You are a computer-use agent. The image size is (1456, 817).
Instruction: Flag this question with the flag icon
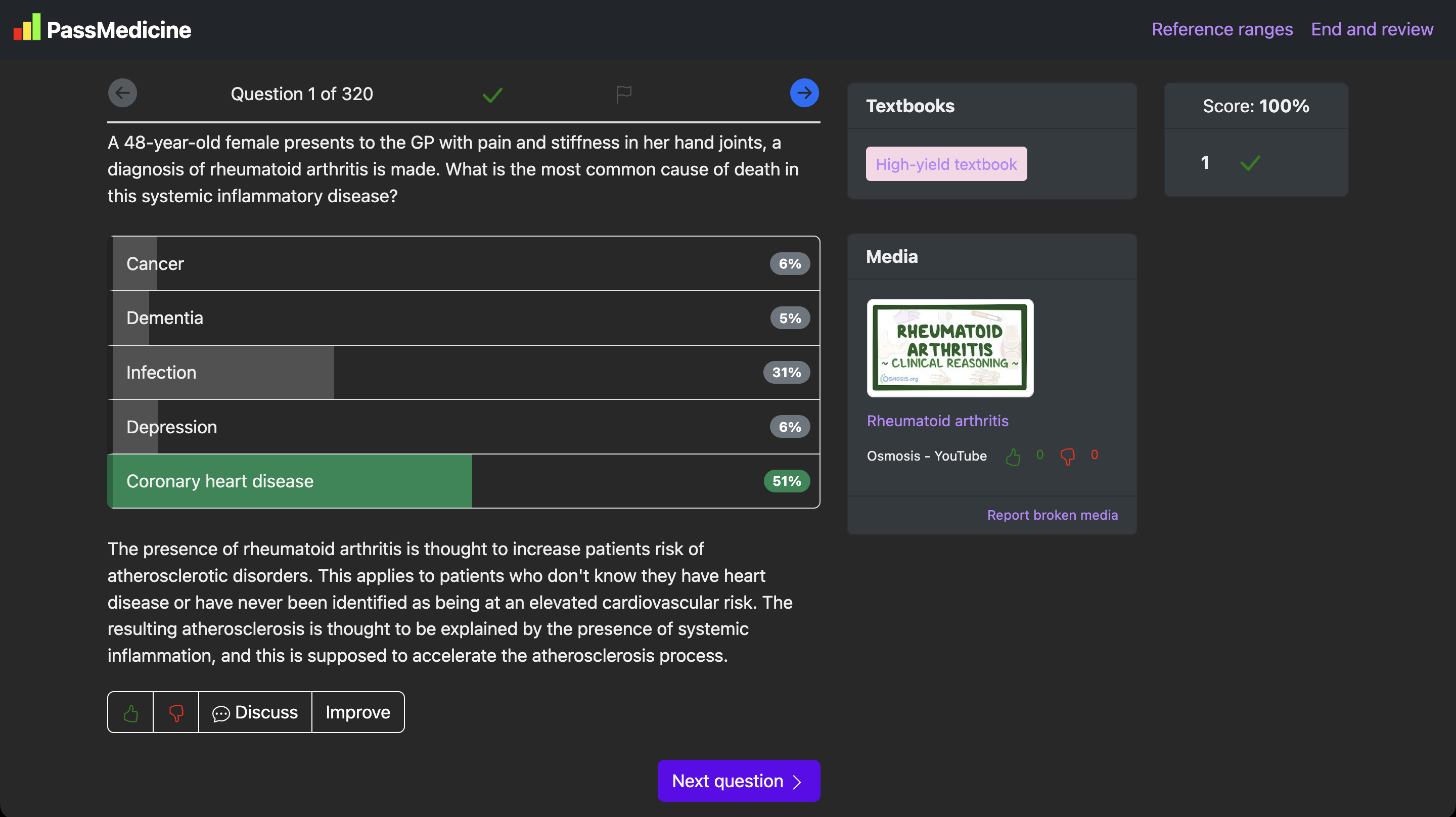click(x=623, y=94)
